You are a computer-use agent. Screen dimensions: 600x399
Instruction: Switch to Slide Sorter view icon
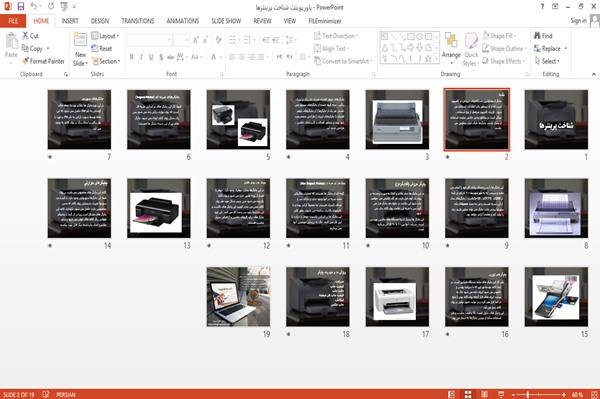pyautogui.click(x=468, y=394)
